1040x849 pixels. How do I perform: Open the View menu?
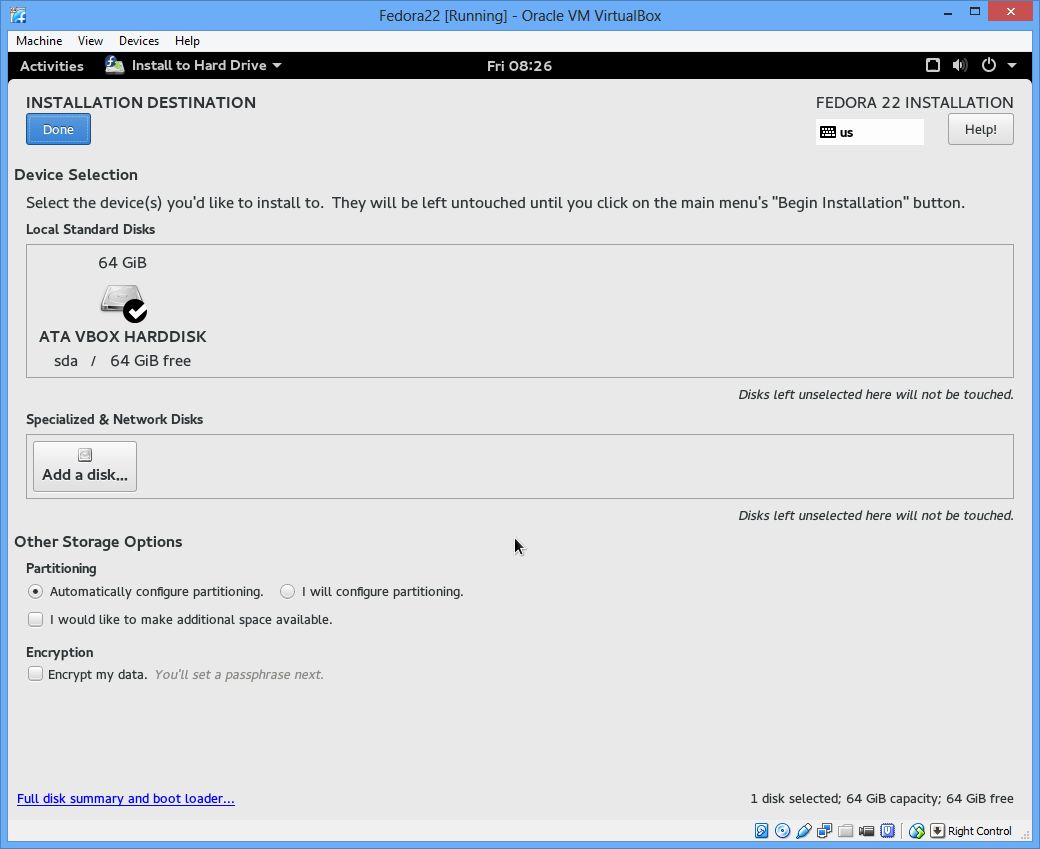tap(90, 40)
